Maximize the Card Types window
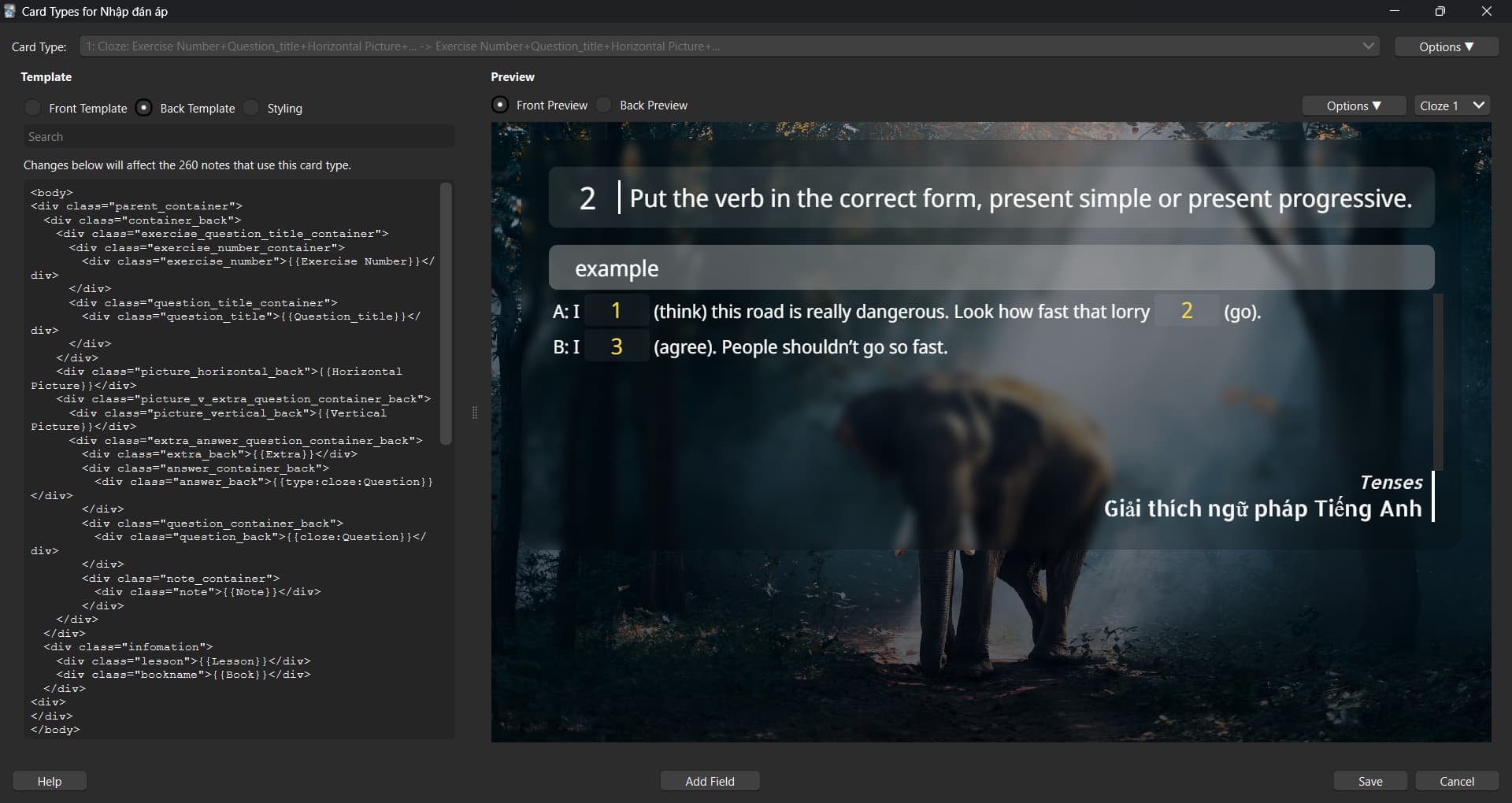 pyautogui.click(x=1440, y=11)
